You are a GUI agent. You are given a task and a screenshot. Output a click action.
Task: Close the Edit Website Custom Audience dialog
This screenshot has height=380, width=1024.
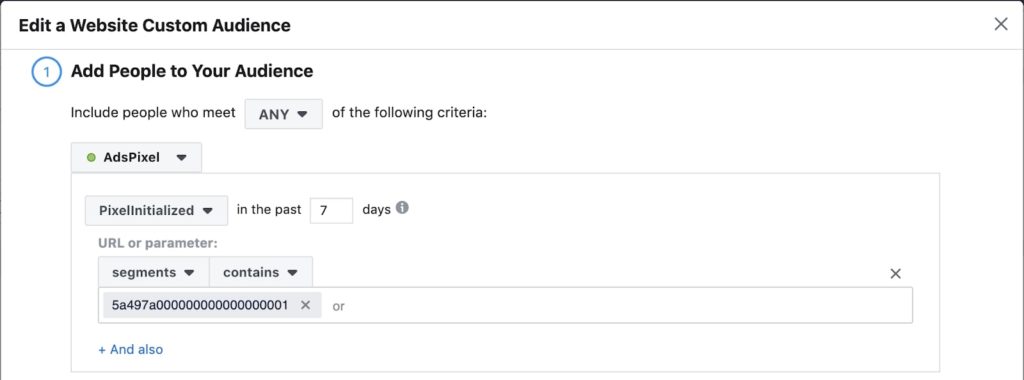click(1000, 25)
